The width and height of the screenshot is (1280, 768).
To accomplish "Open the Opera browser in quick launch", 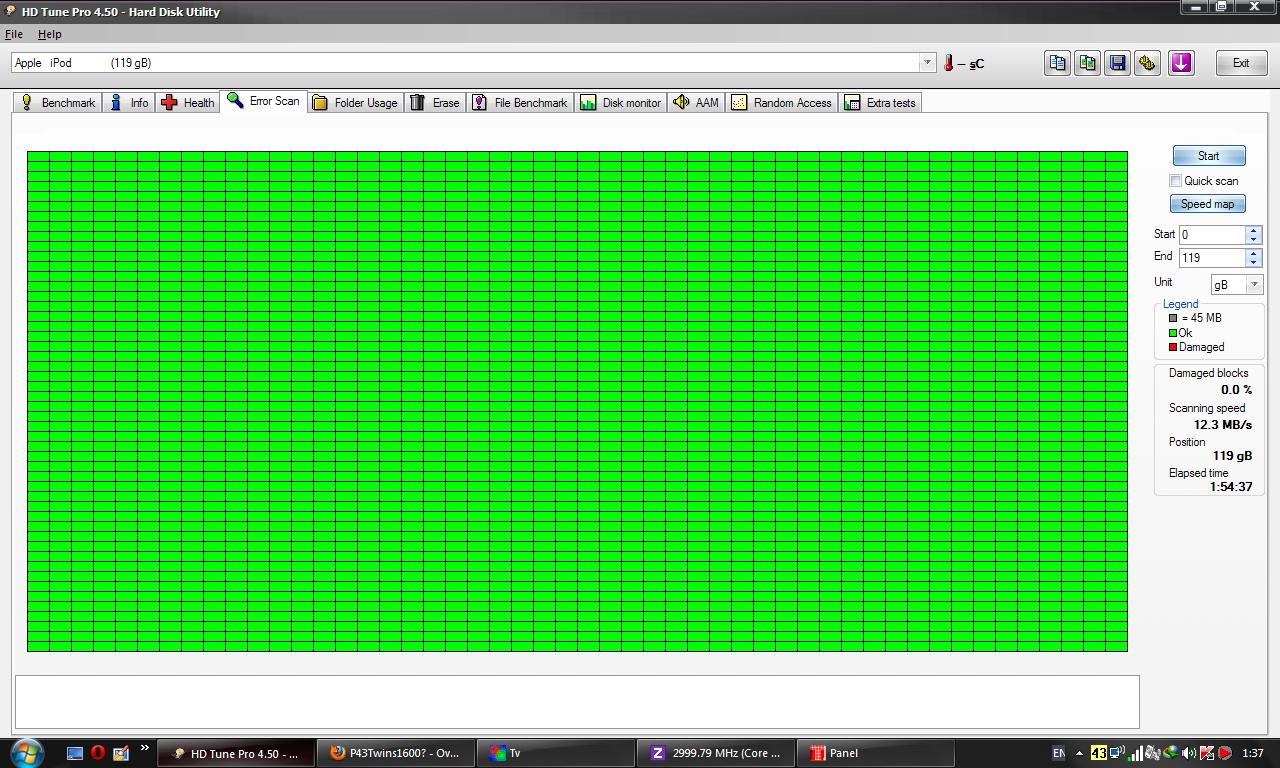I will pyautogui.click(x=98, y=753).
